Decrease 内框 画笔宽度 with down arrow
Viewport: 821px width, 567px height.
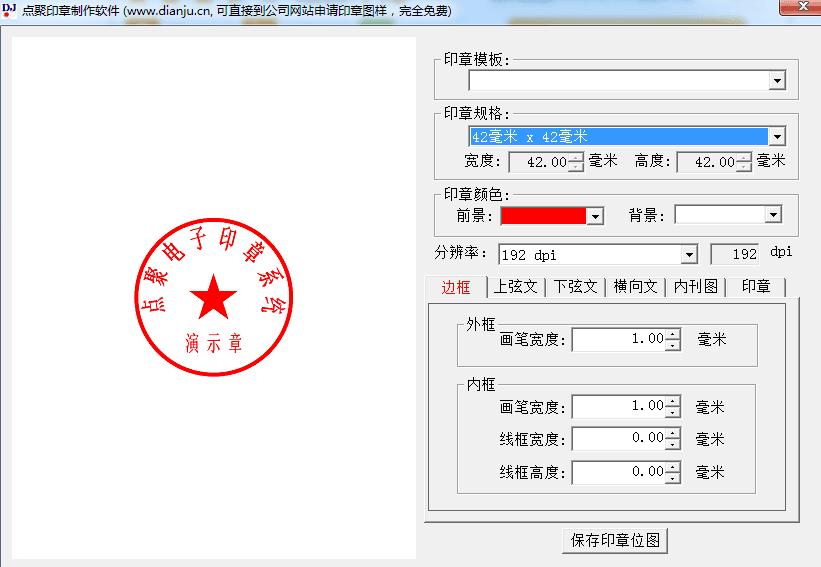673,412
